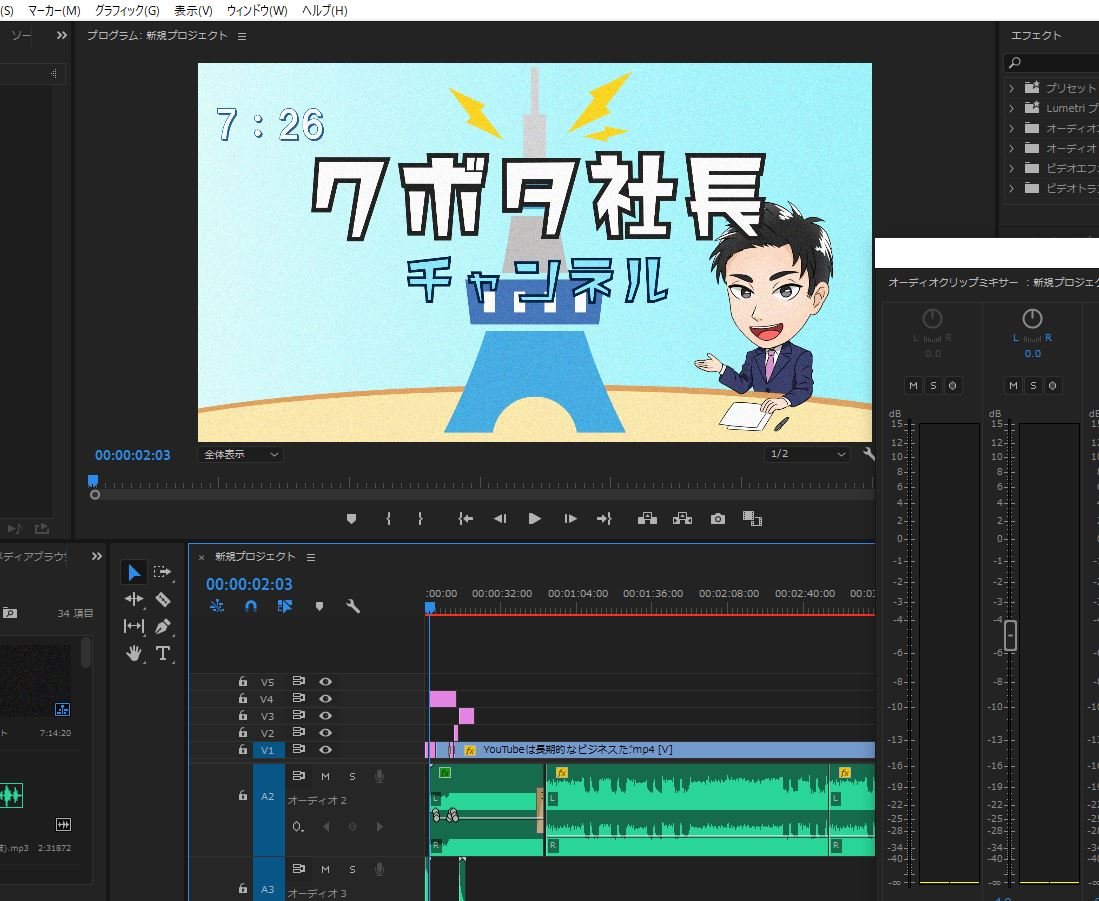Open timeline display settings wrench
1099x901 pixels.
point(352,606)
